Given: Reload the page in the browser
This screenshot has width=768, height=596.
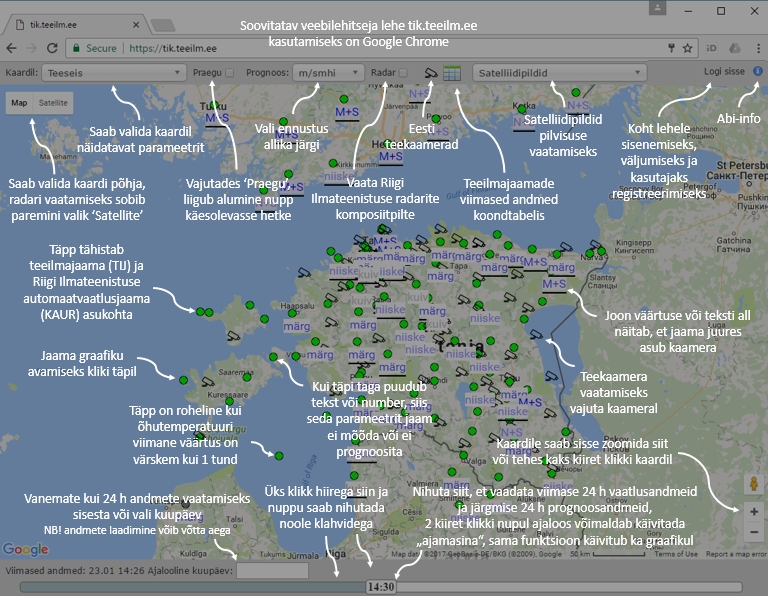Looking at the screenshot, I should (x=51, y=47).
